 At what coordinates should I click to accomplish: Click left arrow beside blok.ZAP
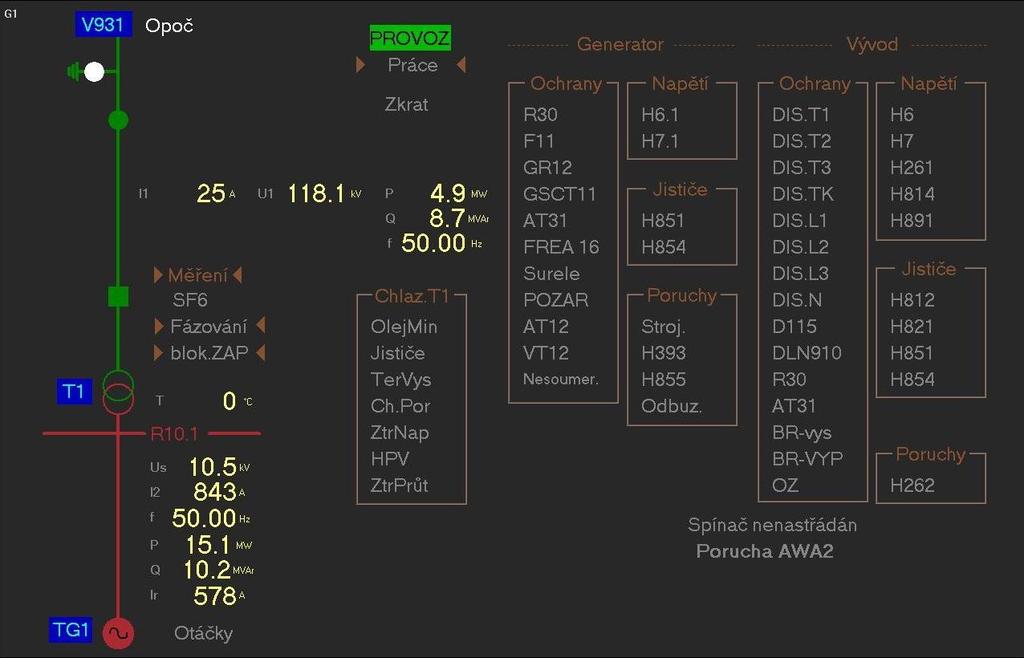tap(159, 352)
